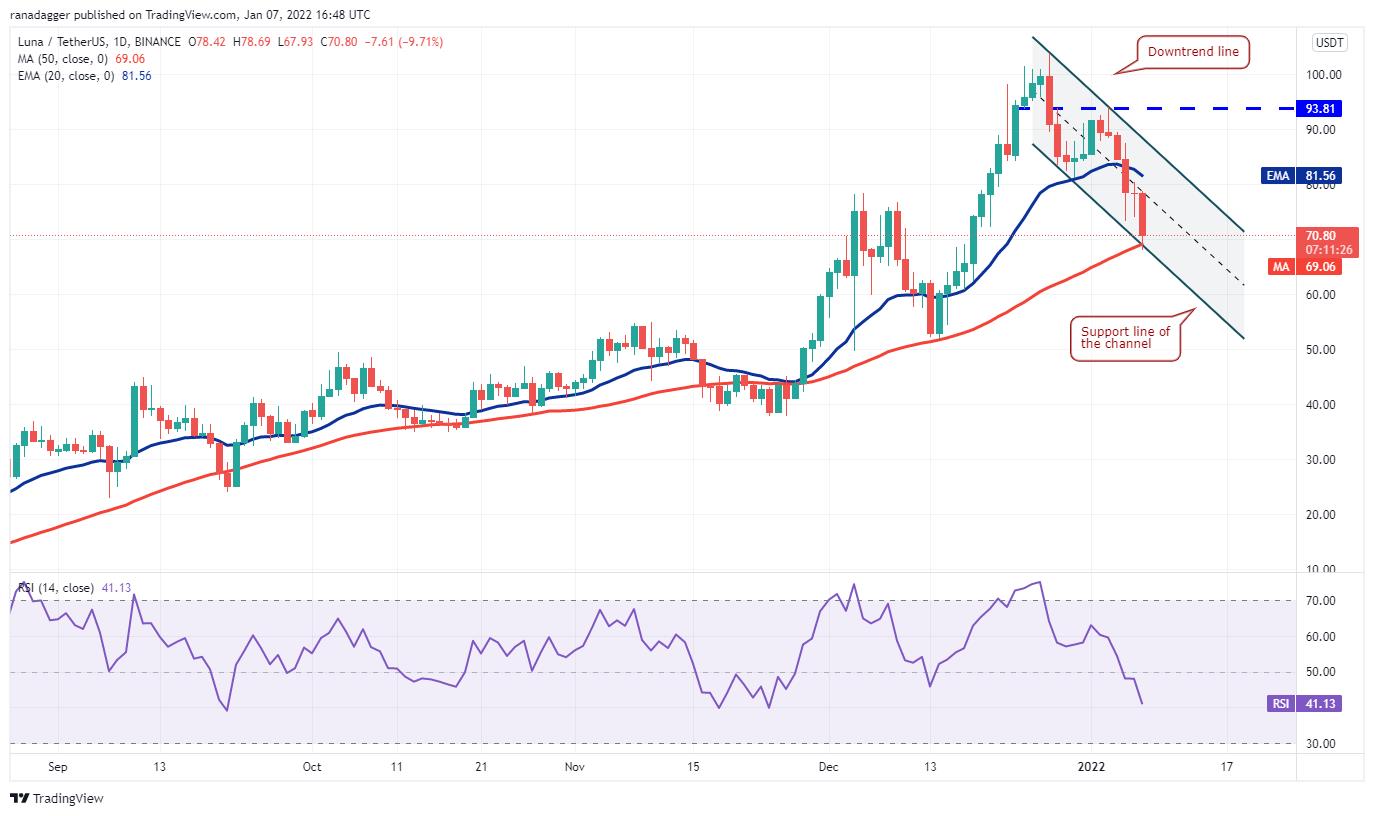Click the 'Nov' date label on the time axis
This screenshot has height=816, width=1374.
(x=574, y=767)
